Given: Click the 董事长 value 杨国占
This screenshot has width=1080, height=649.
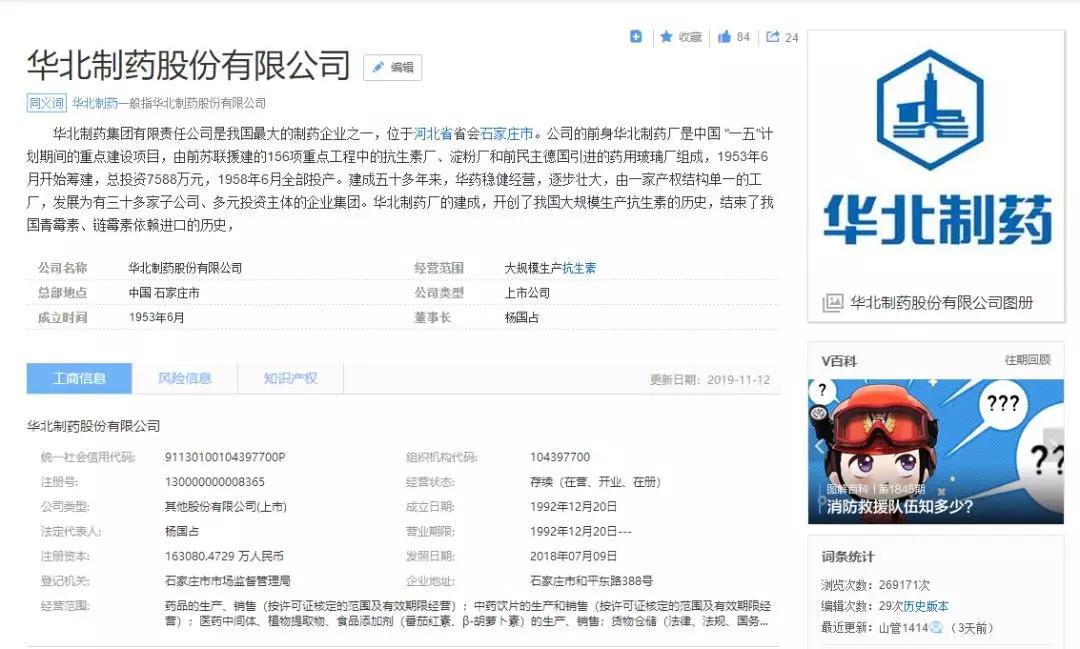Looking at the screenshot, I should tap(521, 318).
